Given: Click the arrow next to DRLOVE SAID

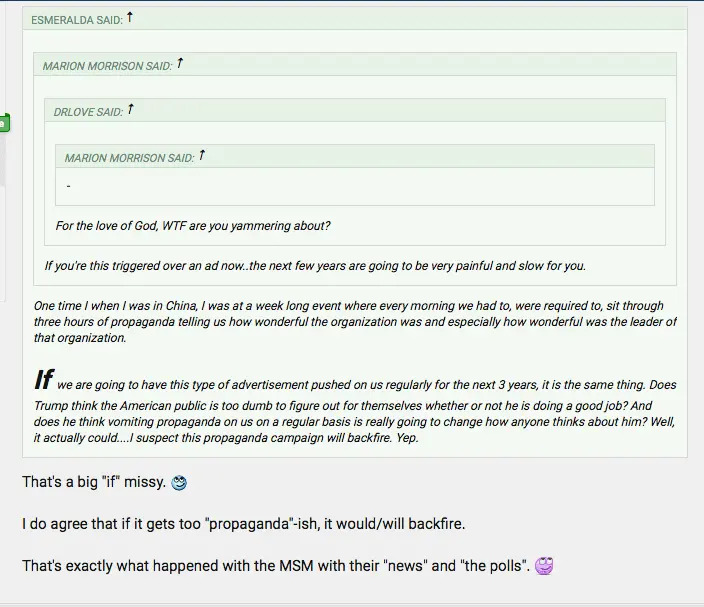Looking at the screenshot, I should (x=131, y=110).
